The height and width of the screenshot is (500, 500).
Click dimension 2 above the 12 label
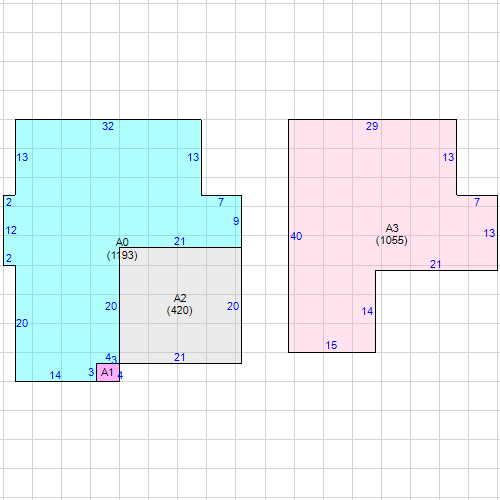(9, 202)
